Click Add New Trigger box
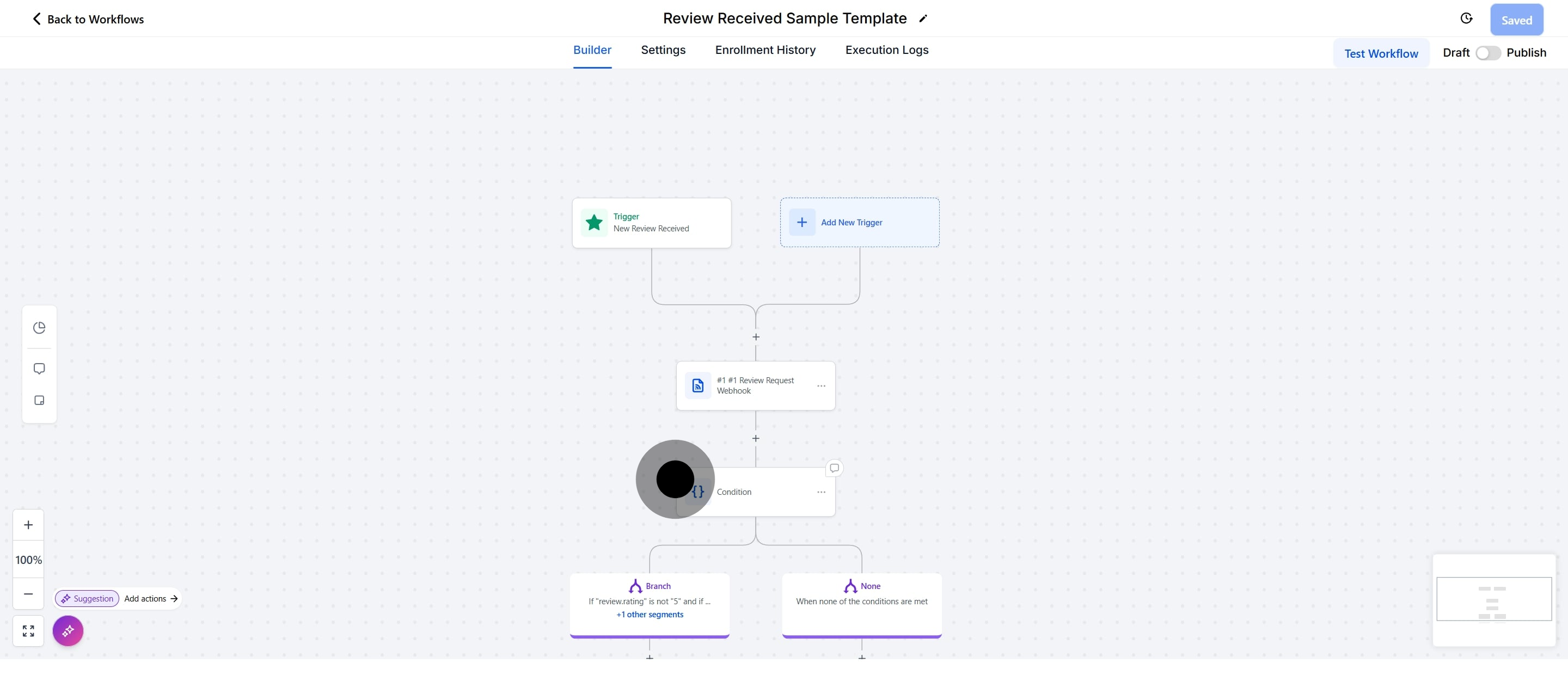This screenshot has height=675, width=1568. (859, 222)
